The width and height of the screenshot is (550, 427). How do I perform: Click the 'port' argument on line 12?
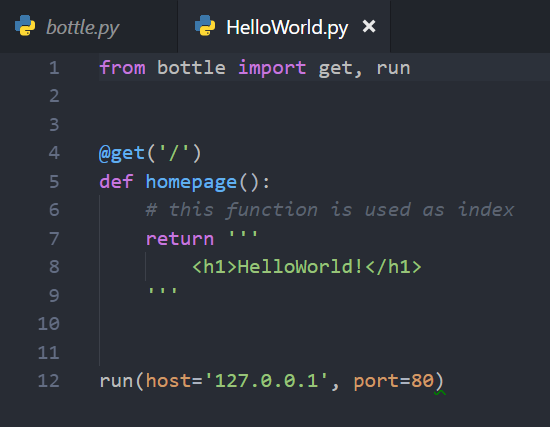point(376,381)
